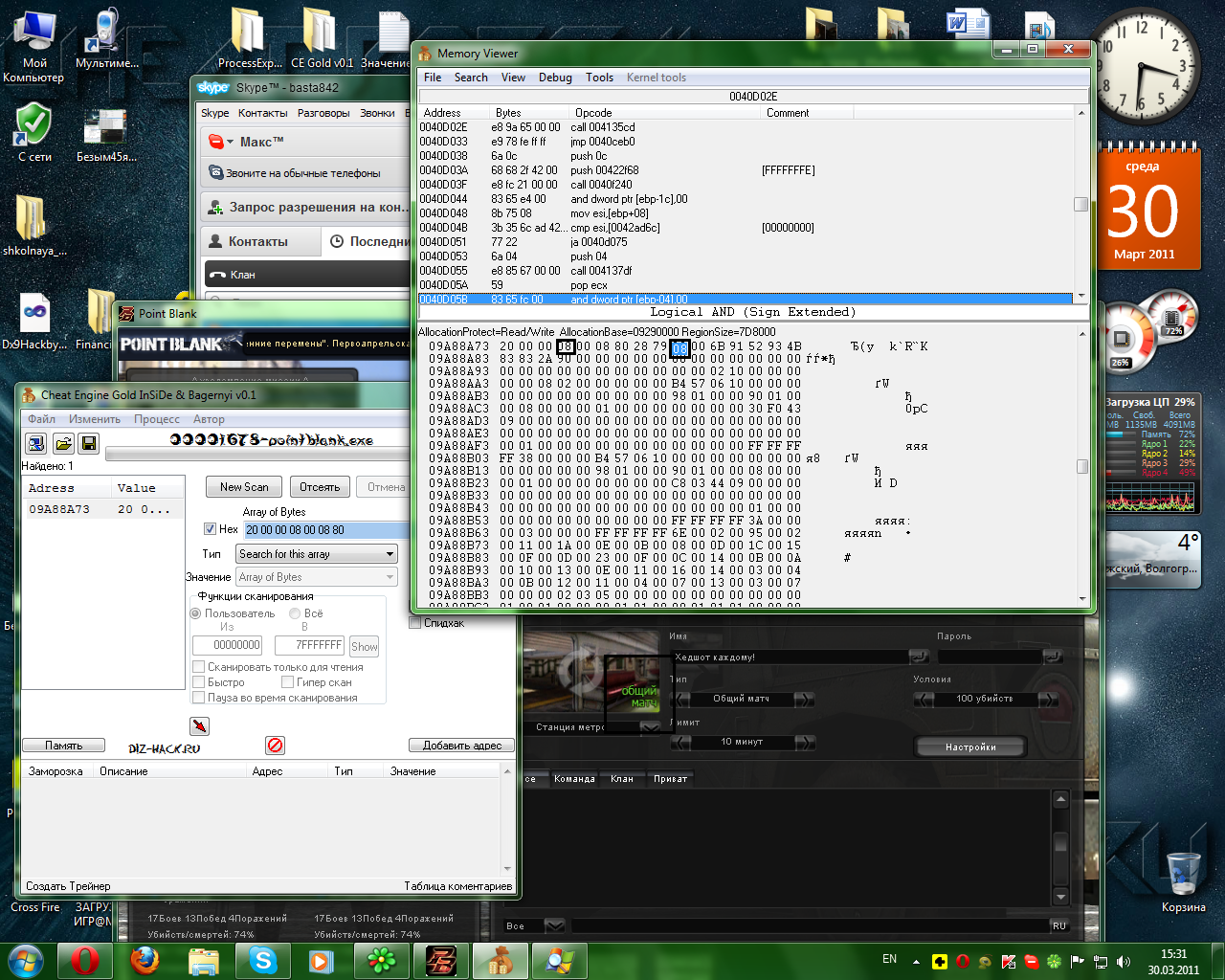Click the enter icon beside game name field
The height and width of the screenshot is (980, 1225).
919,657
